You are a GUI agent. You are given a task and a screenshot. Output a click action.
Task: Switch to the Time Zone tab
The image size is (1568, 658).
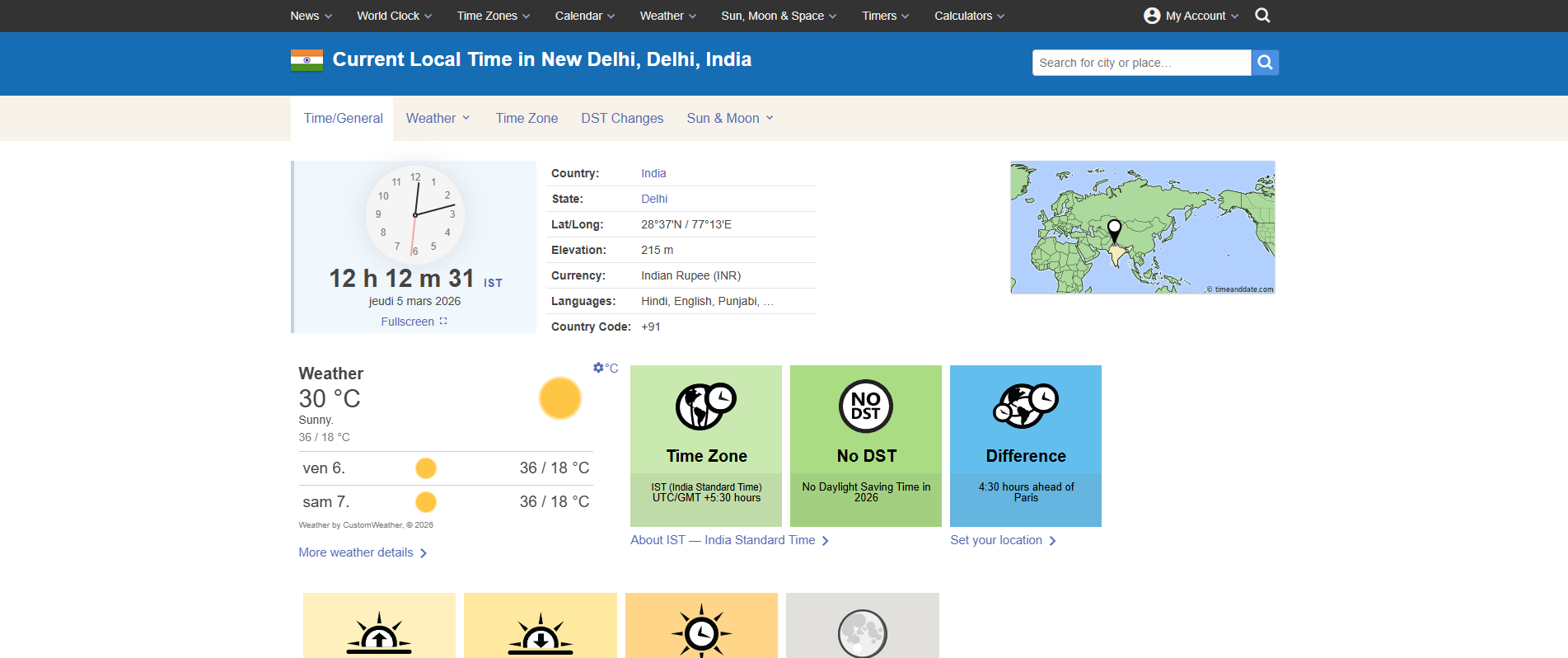[527, 118]
